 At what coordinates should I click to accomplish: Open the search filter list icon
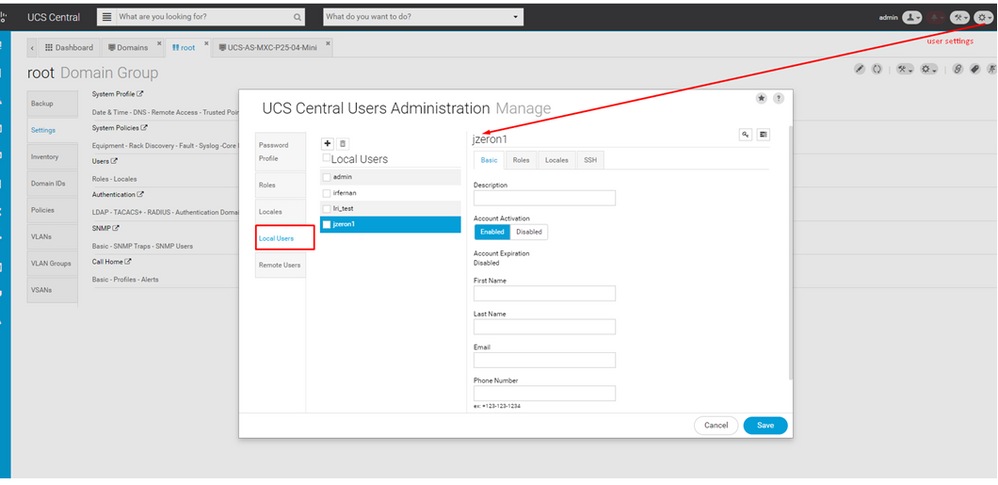click(107, 17)
